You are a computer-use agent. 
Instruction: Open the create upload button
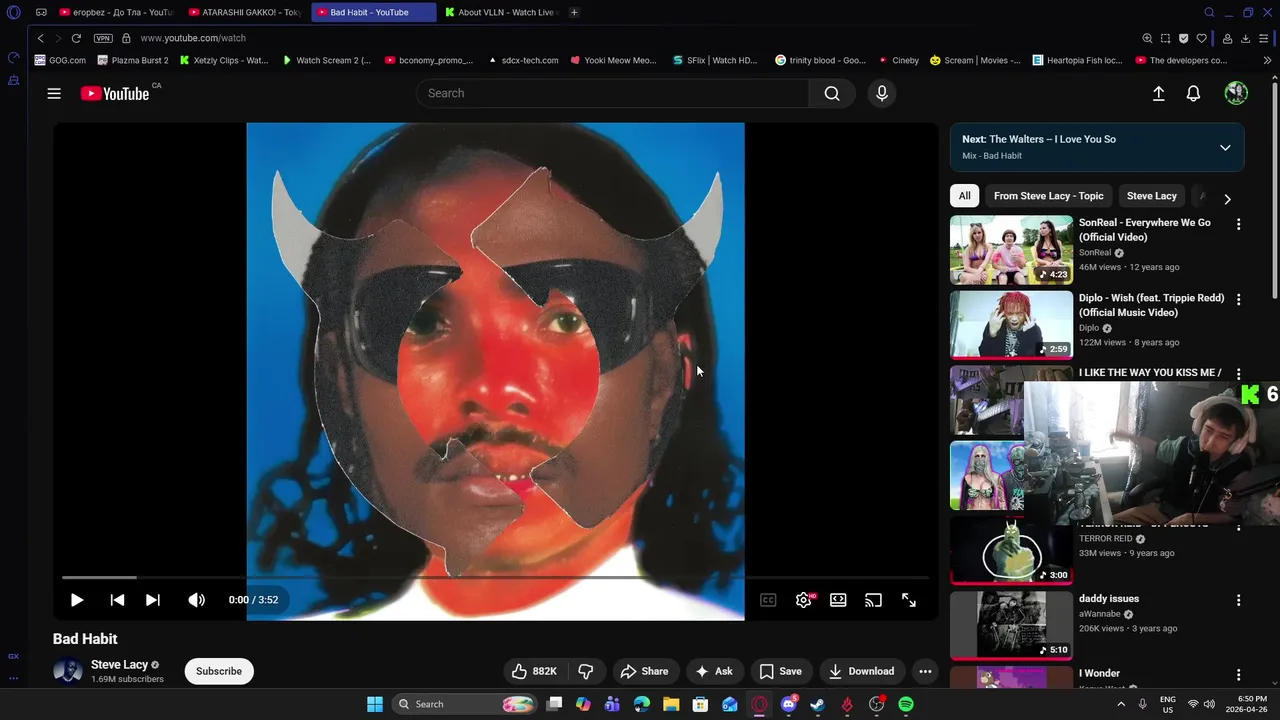(x=1158, y=93)
